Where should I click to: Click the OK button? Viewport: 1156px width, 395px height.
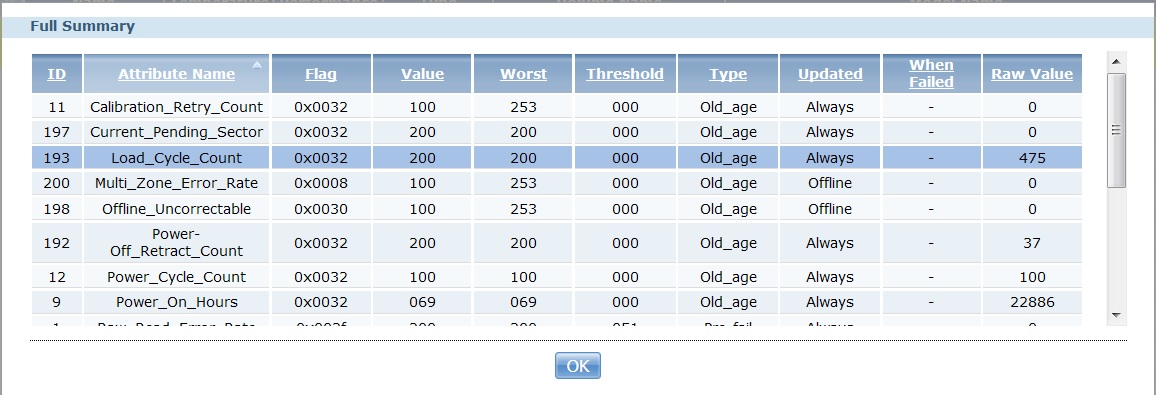[577, 366]
